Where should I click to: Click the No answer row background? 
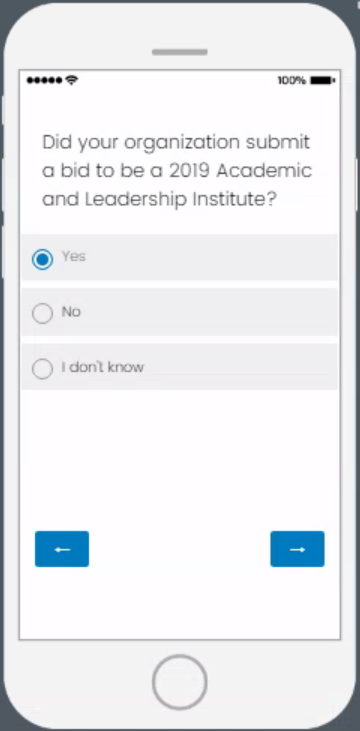tap(180, 312)
